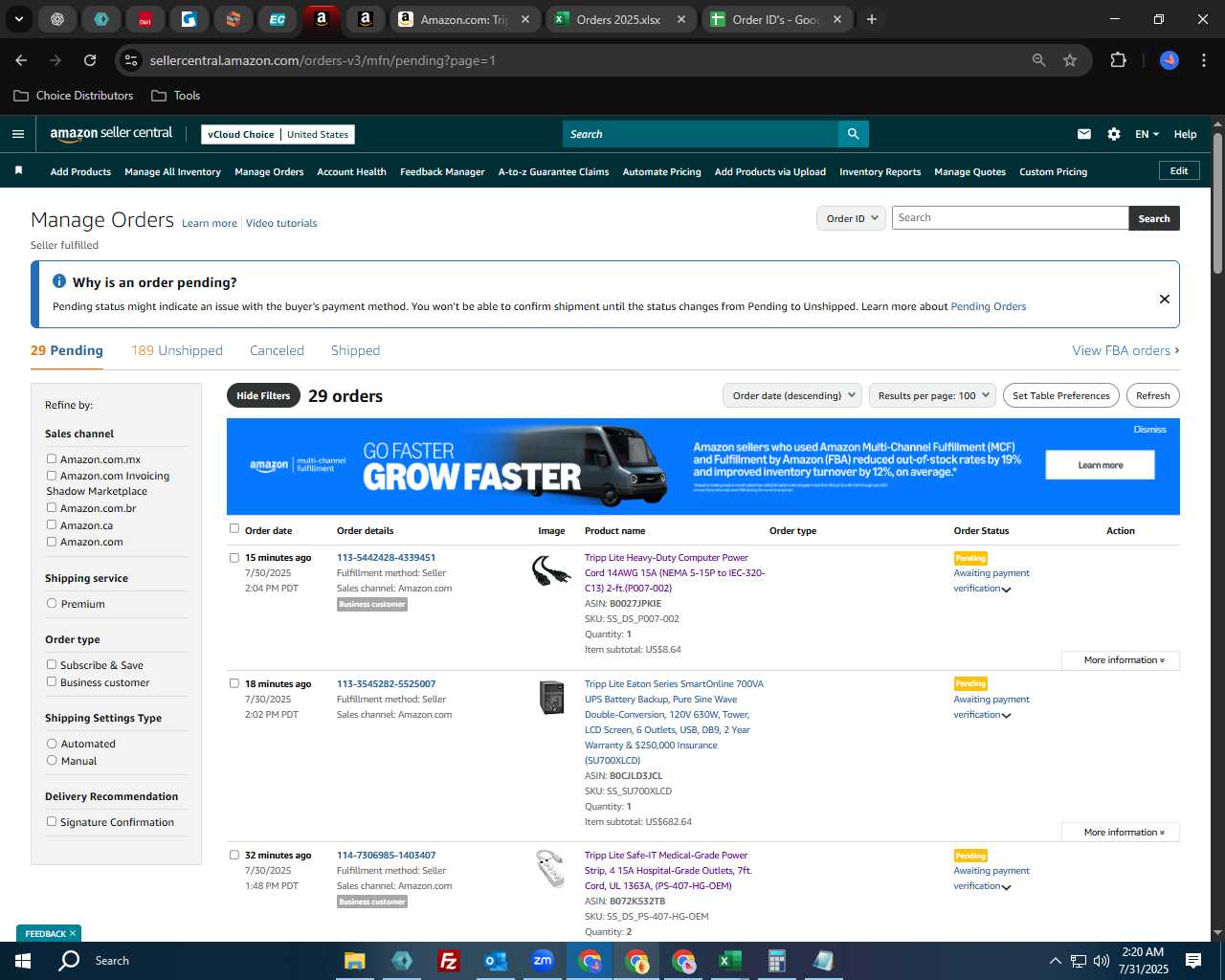Bookmark this page with the star icon
The width and height of the screenshot is (1225, 980).
[1070, 60]
